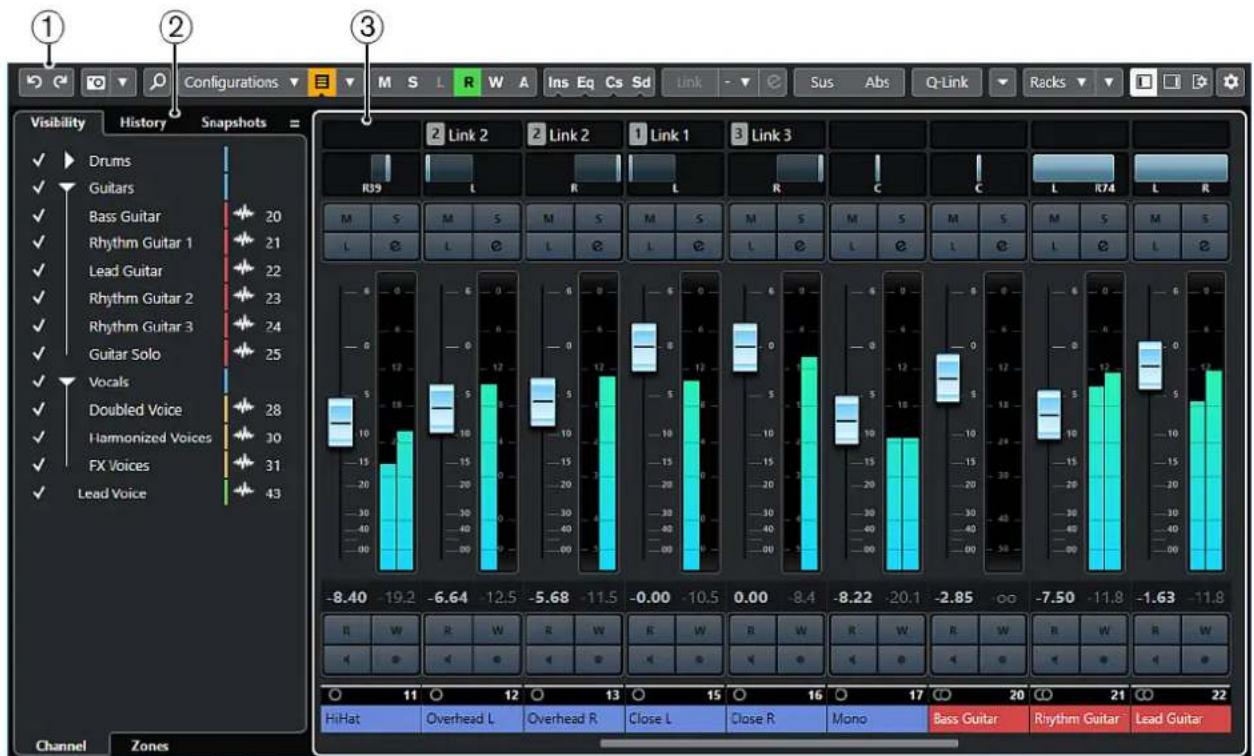Open dropdown arrow beside the orange filter icon
The image size is (1254, 756).
pyautogui.click(x=349, y=81)
